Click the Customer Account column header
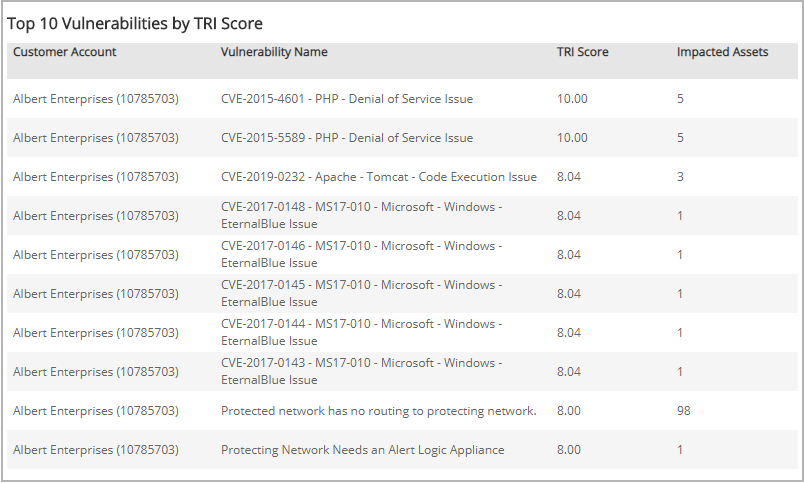804x483 pixels. coord(65,52)
